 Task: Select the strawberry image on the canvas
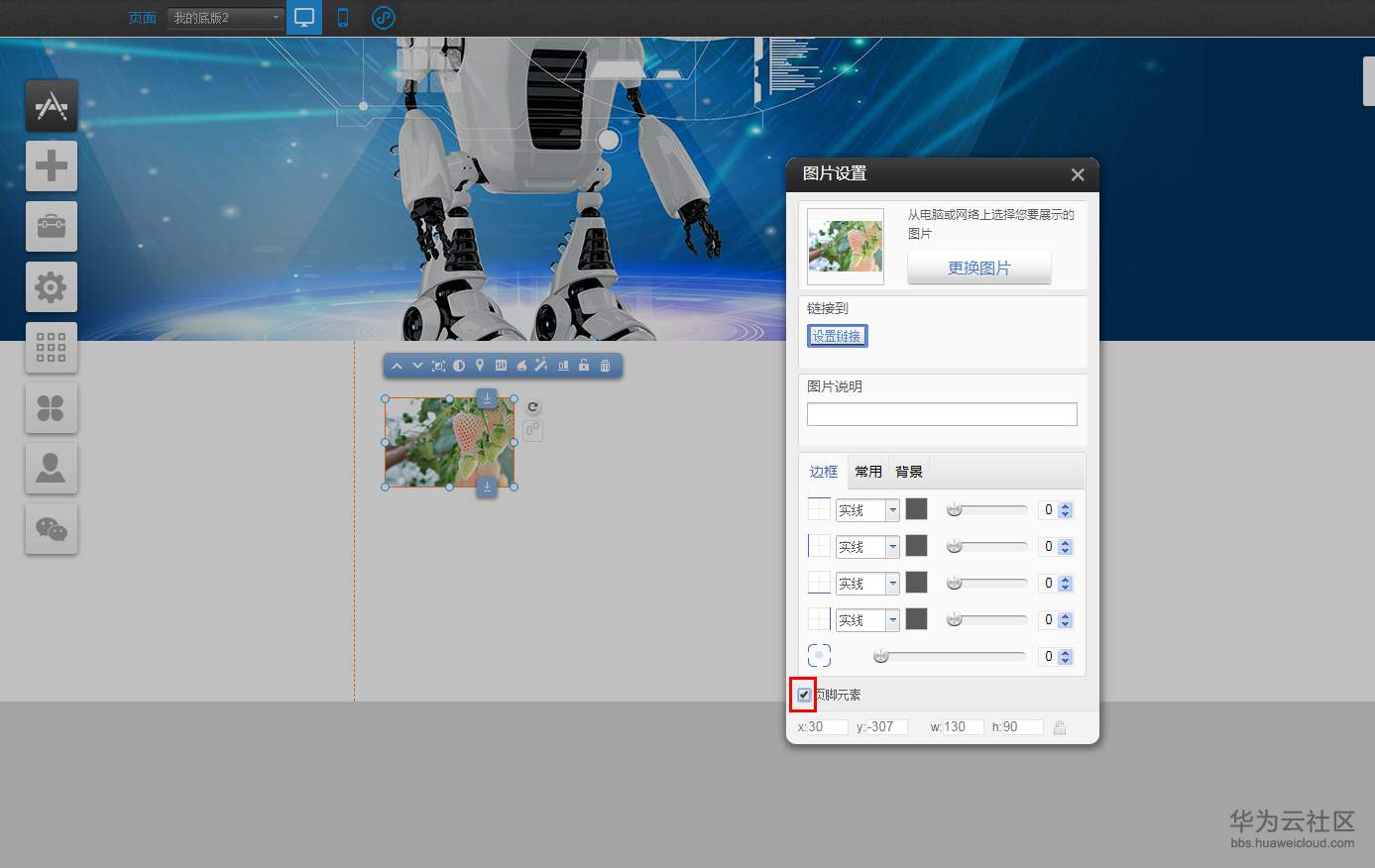pos(449,442)
